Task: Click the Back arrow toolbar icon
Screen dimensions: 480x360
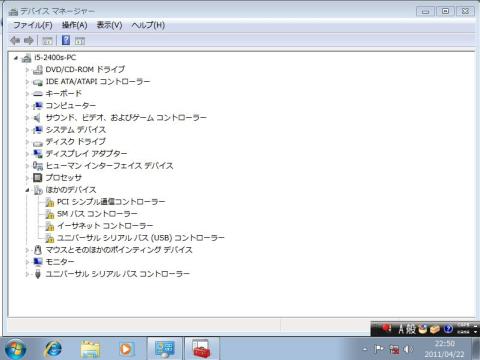Action: [x=15, y=41]
